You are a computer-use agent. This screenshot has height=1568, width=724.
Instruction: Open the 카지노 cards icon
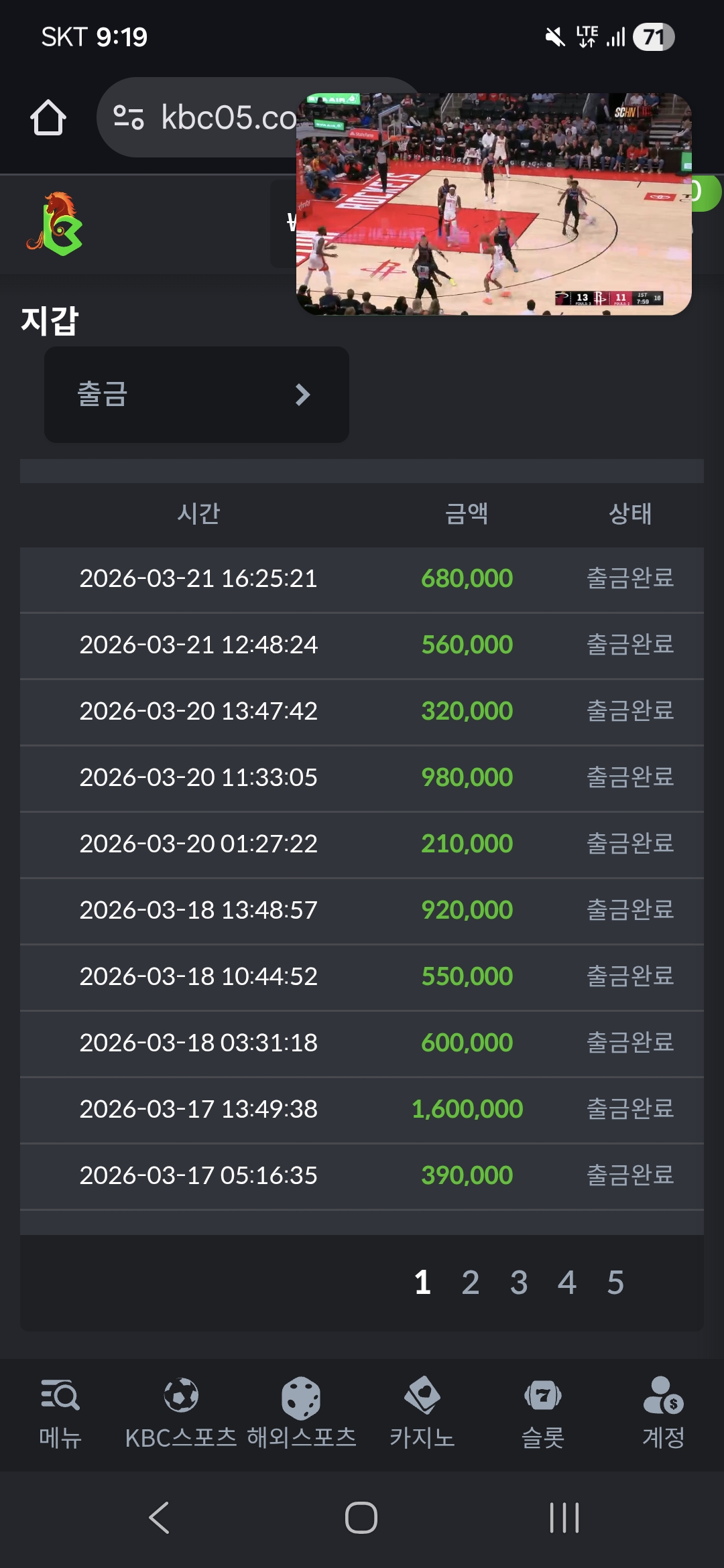422,1396
